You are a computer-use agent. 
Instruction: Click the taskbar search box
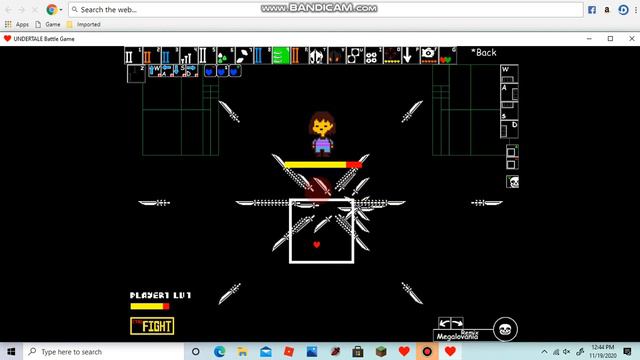(x=104, y=351)
